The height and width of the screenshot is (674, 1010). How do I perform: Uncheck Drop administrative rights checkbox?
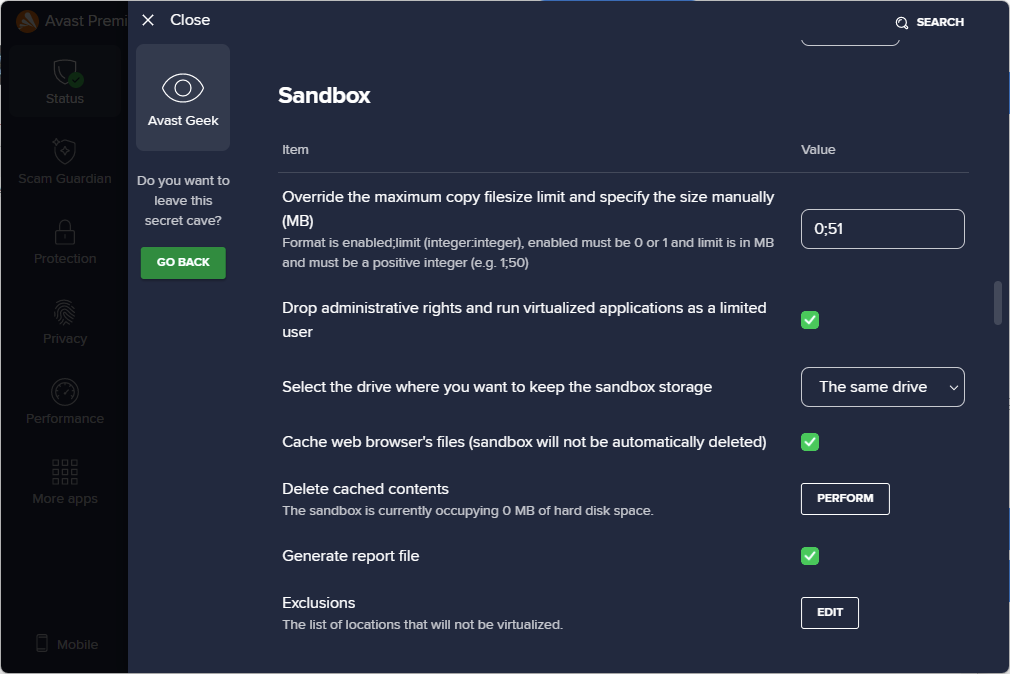(810, 320)
